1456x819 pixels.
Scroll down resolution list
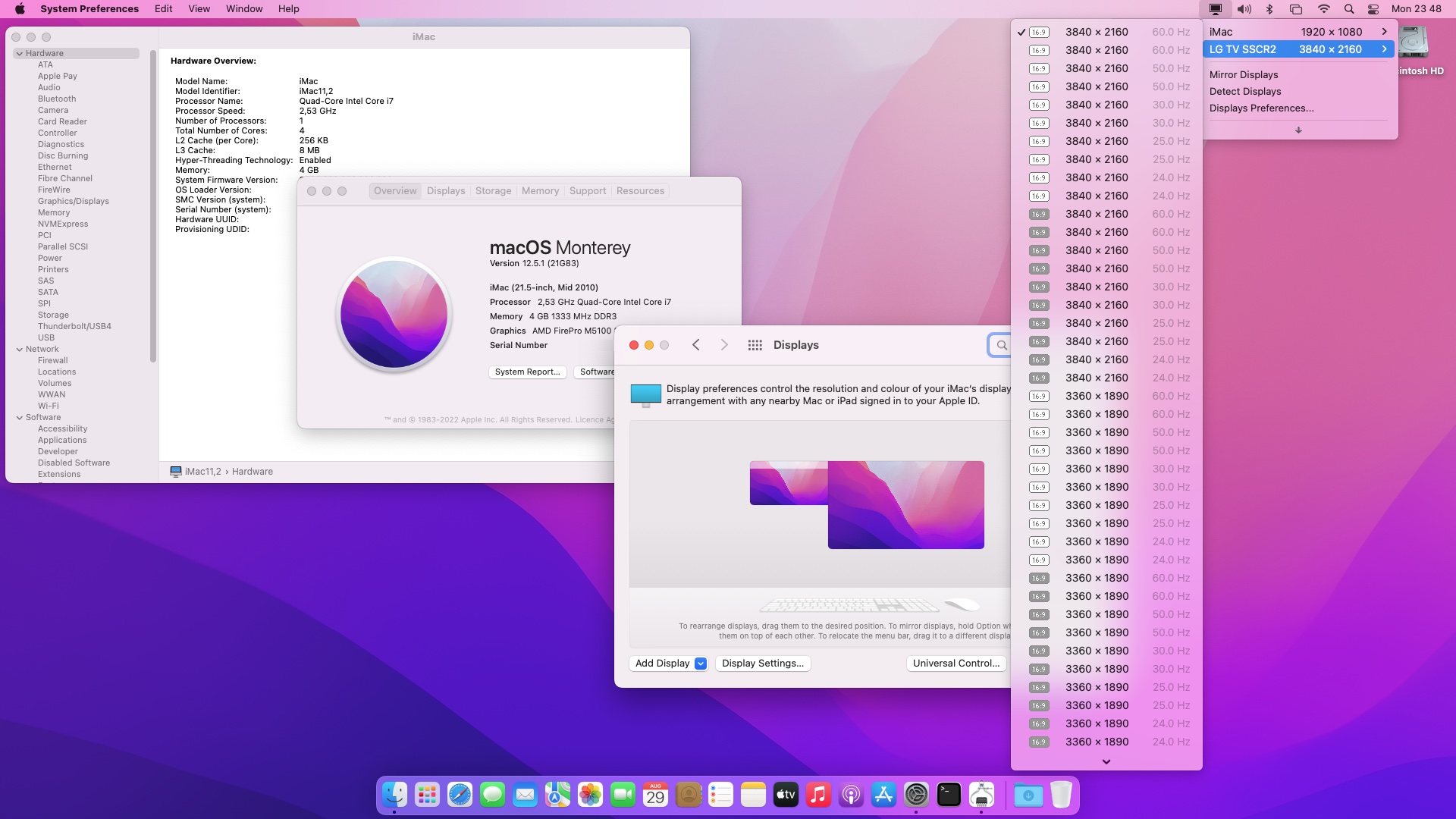tap(1106, 761)
